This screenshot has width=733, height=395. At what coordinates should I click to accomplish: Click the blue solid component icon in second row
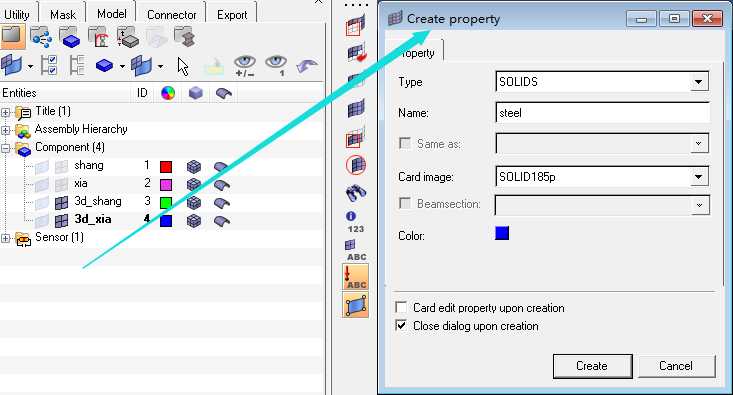tap(104, 65)
